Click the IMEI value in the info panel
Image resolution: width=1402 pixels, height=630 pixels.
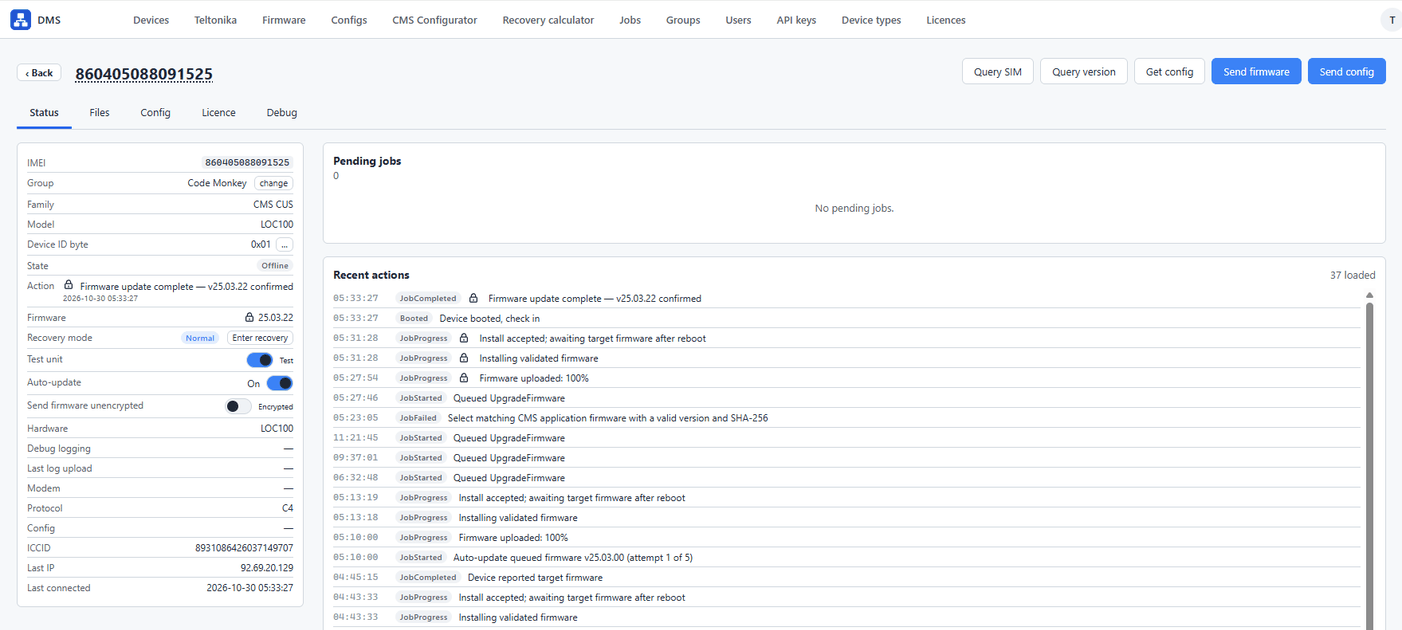click(x=247, y=162)
